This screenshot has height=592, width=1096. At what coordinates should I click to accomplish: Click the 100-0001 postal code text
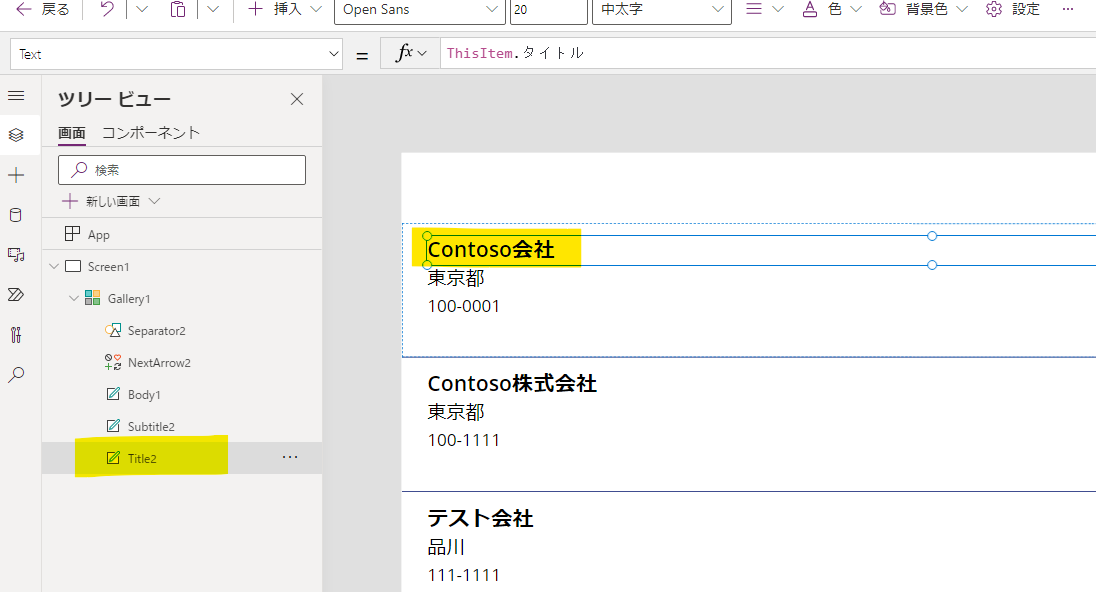(x=464, y=306)
